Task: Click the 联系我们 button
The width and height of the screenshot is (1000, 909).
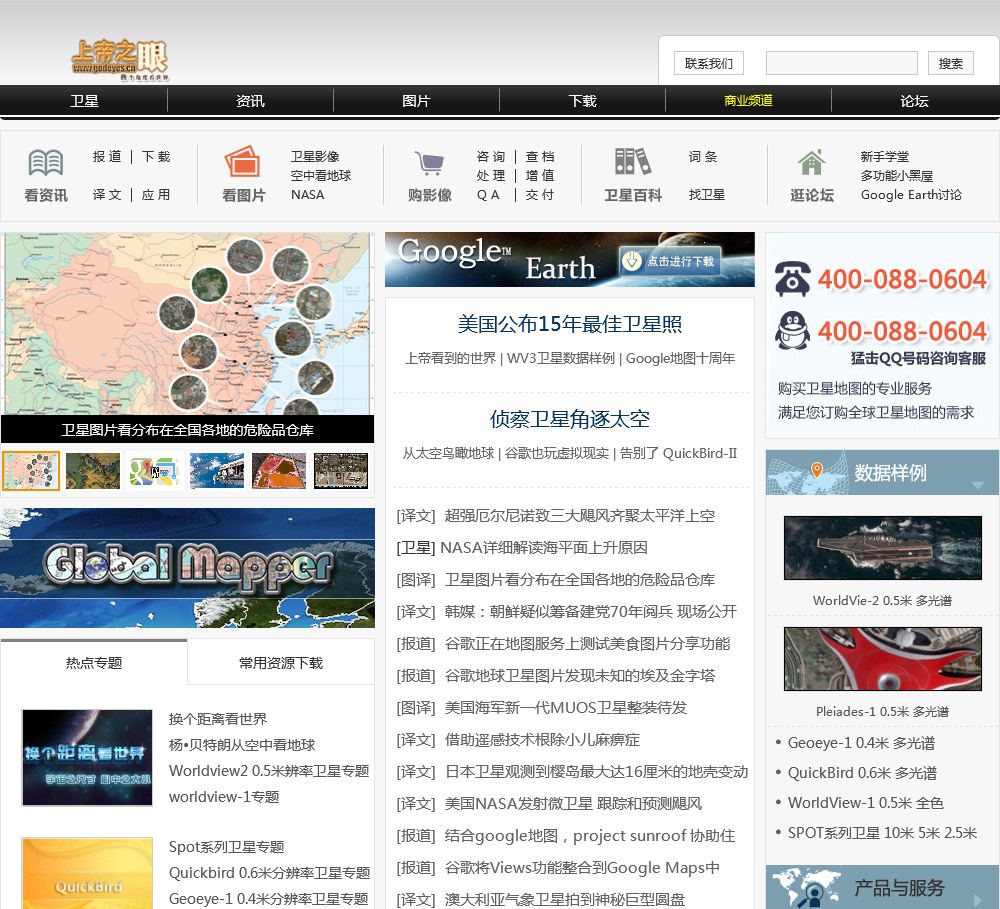Action: click(x=709, y=63)
